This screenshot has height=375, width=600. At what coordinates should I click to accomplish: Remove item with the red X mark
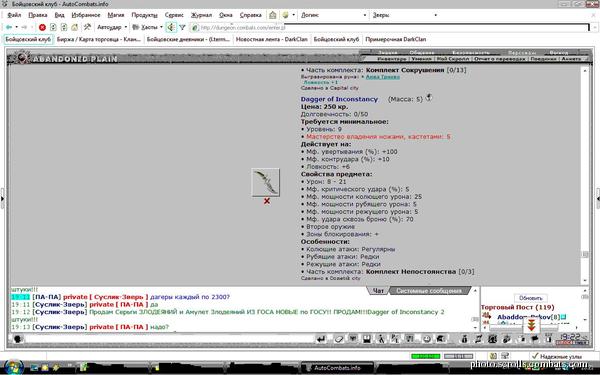267,201
